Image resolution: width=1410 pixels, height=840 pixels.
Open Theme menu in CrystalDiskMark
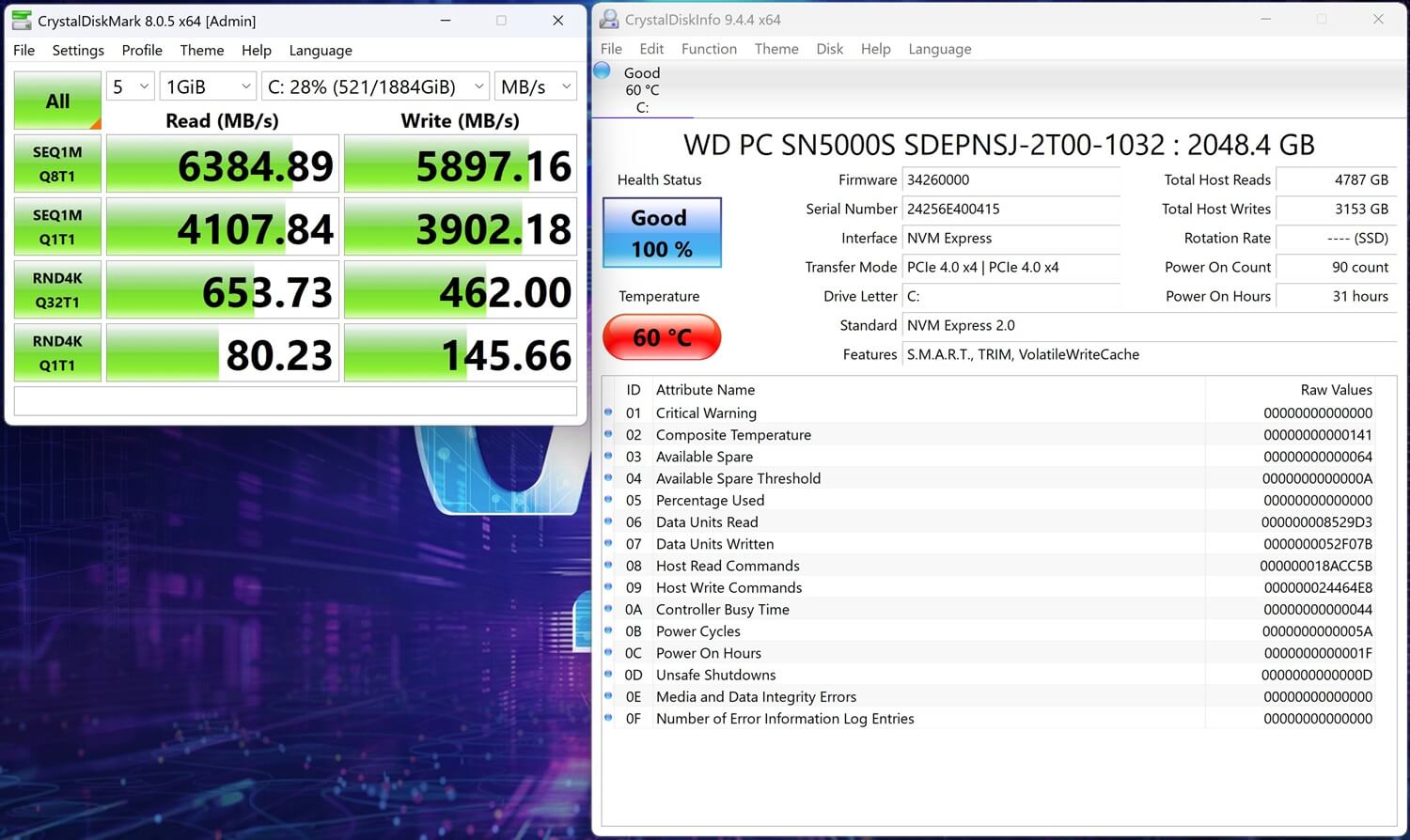pyautogui.click(x=202, y=50)
